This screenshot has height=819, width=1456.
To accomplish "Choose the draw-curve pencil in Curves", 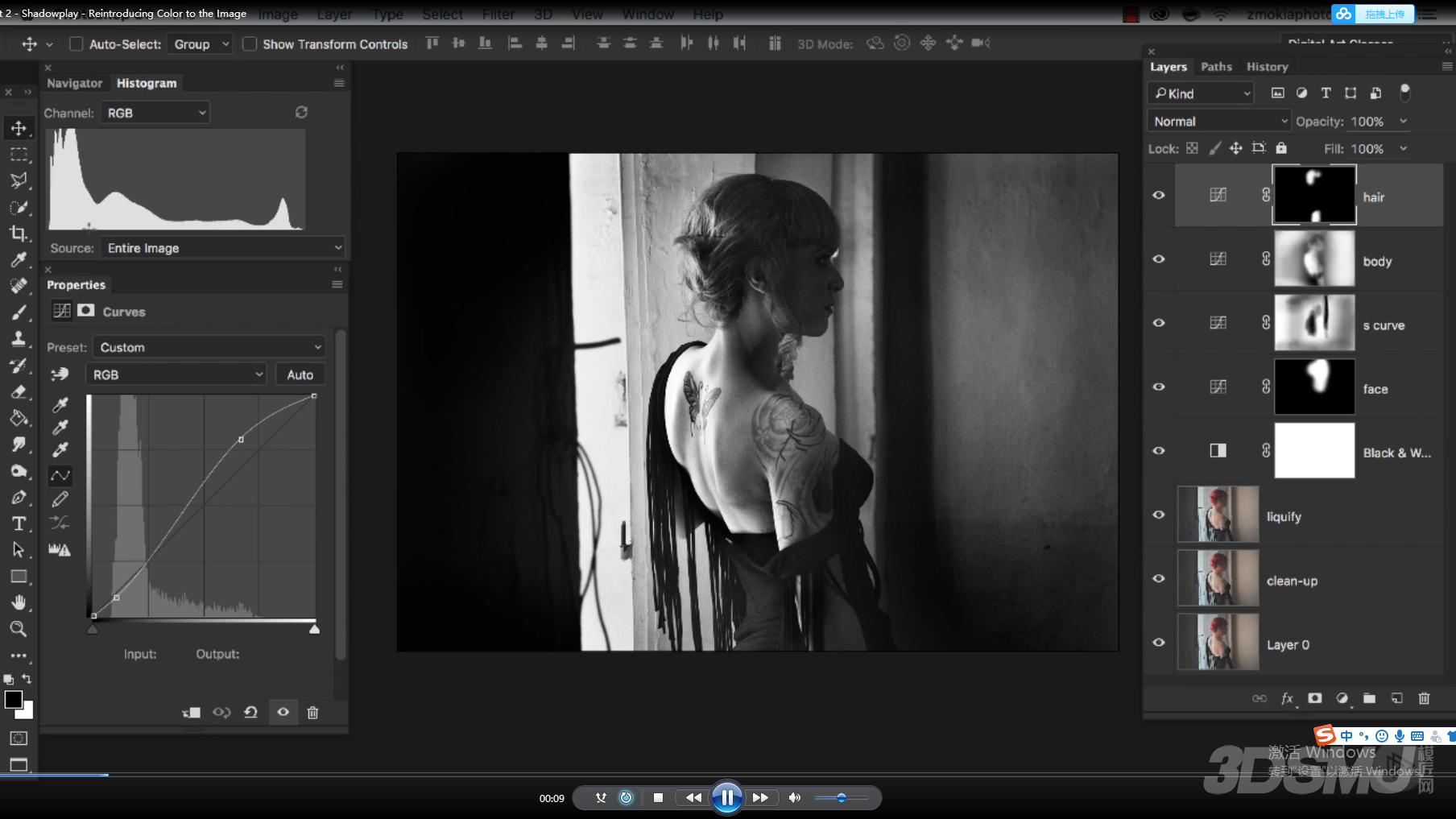I will pyautogui.click(x=60, y=499).
